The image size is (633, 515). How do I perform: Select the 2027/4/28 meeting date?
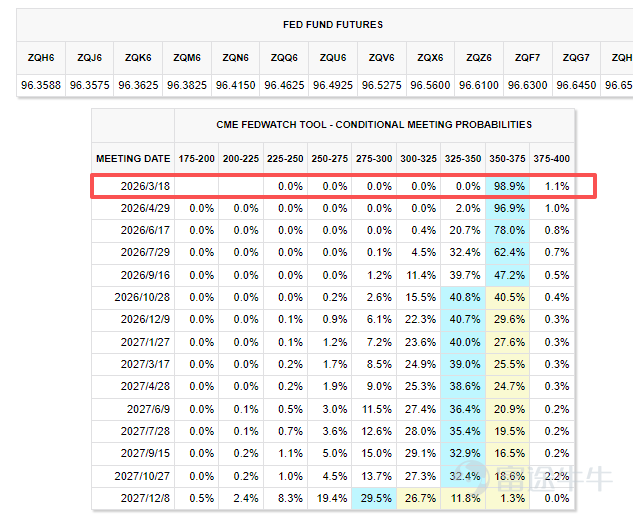pyautogui.click(x=145, y=386)
